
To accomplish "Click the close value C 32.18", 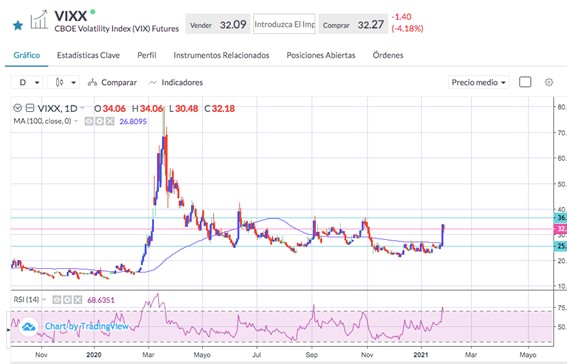I will click(219, 108).
